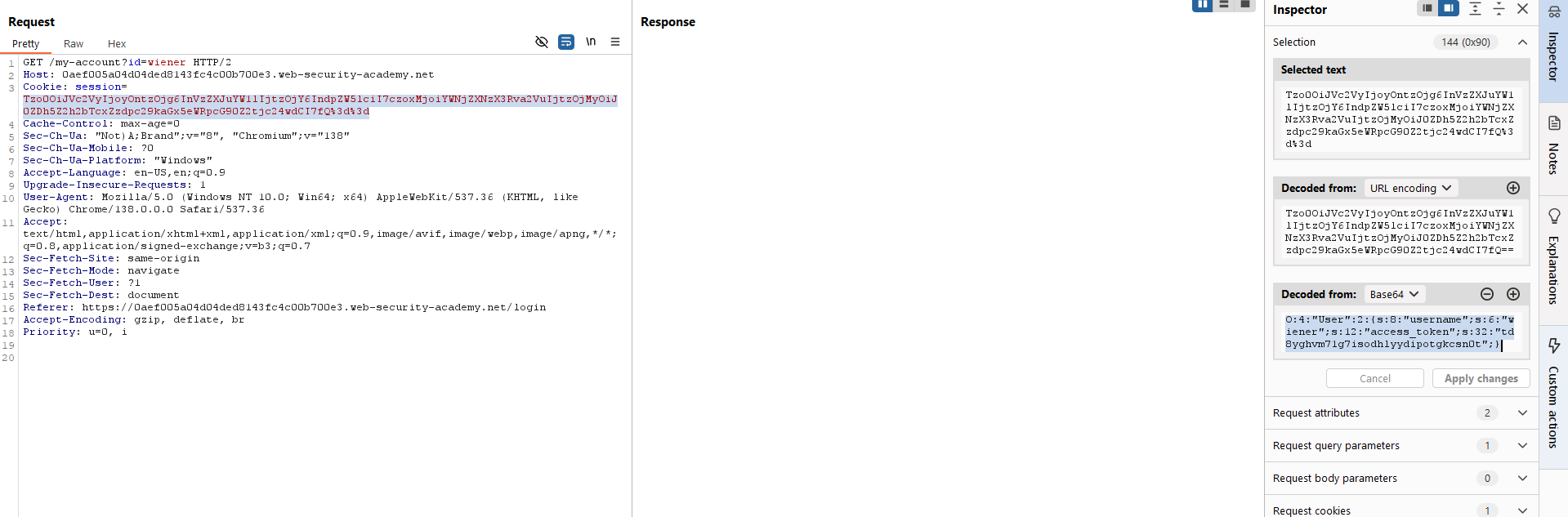The image size is (1568, 517).
Task: Toggle hidden message editor features eye icon
Action: point(541,42)
